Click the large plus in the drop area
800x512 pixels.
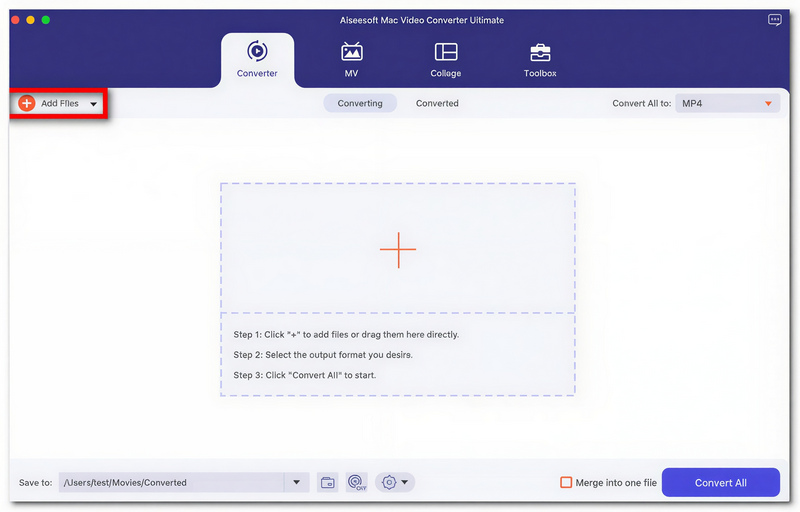point(398,250)
